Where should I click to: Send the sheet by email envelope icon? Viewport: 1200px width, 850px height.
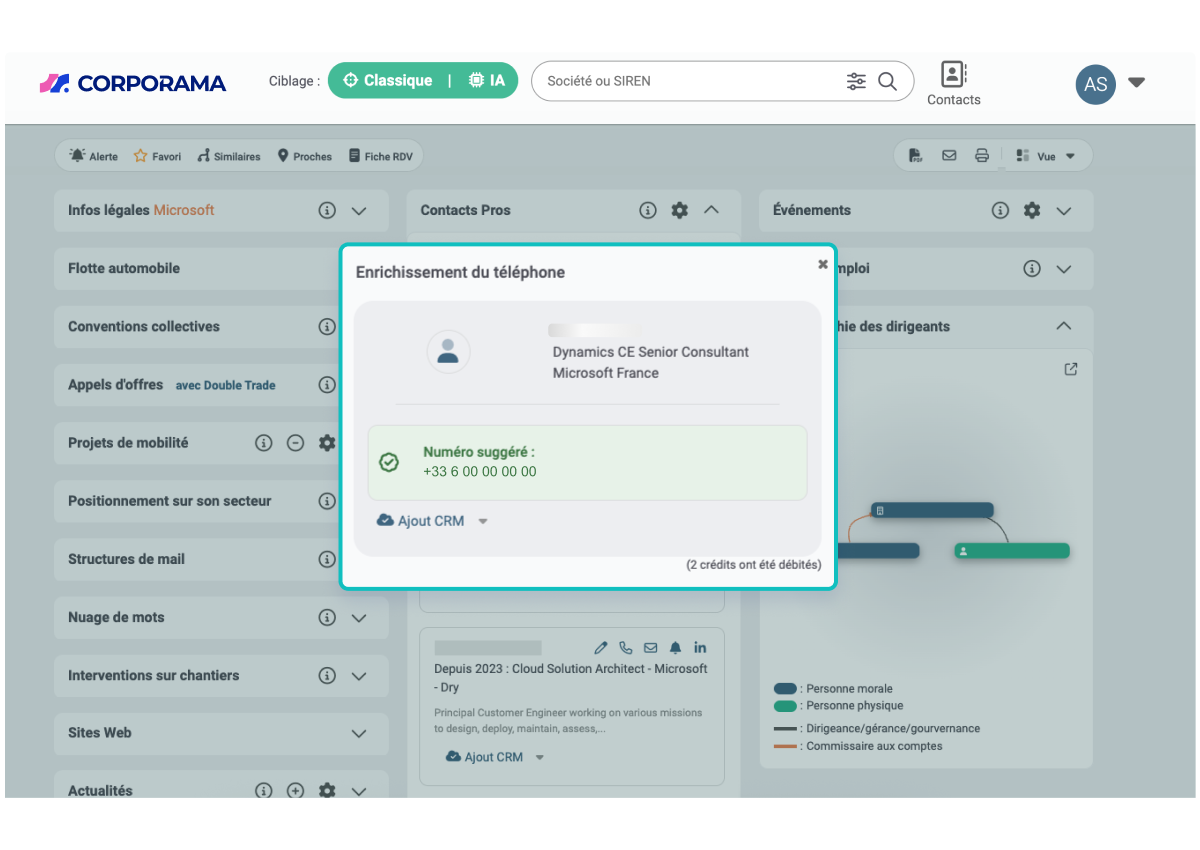click(x=949, y=156)
